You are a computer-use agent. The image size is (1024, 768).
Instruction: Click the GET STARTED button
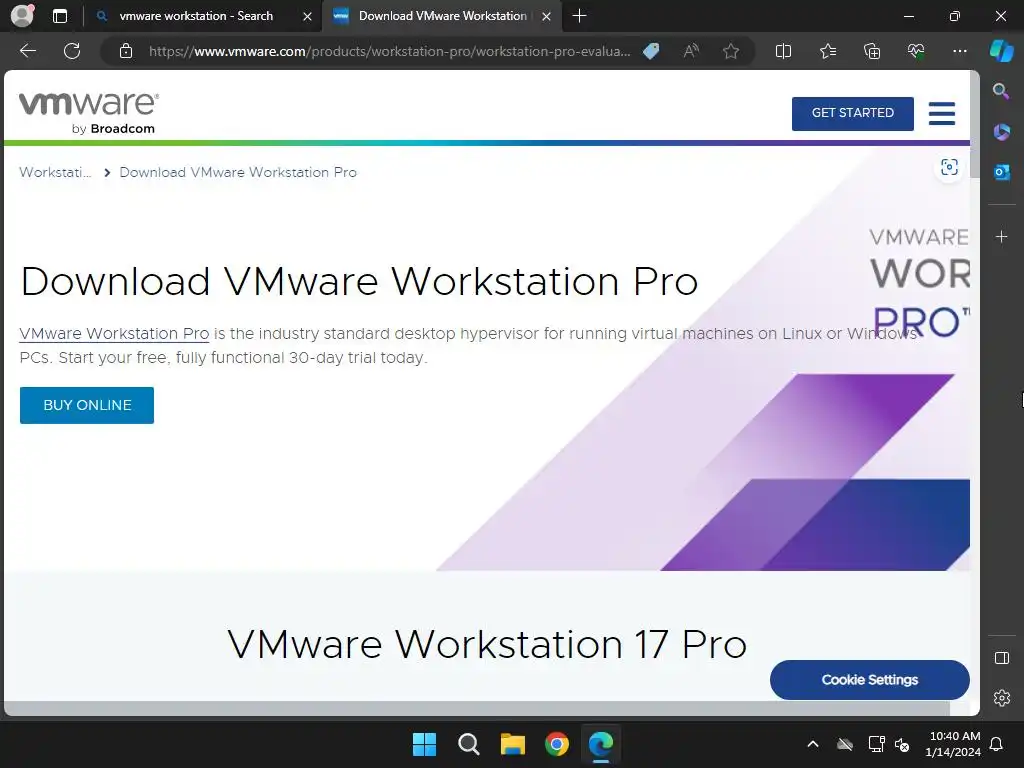coord(852,113)
